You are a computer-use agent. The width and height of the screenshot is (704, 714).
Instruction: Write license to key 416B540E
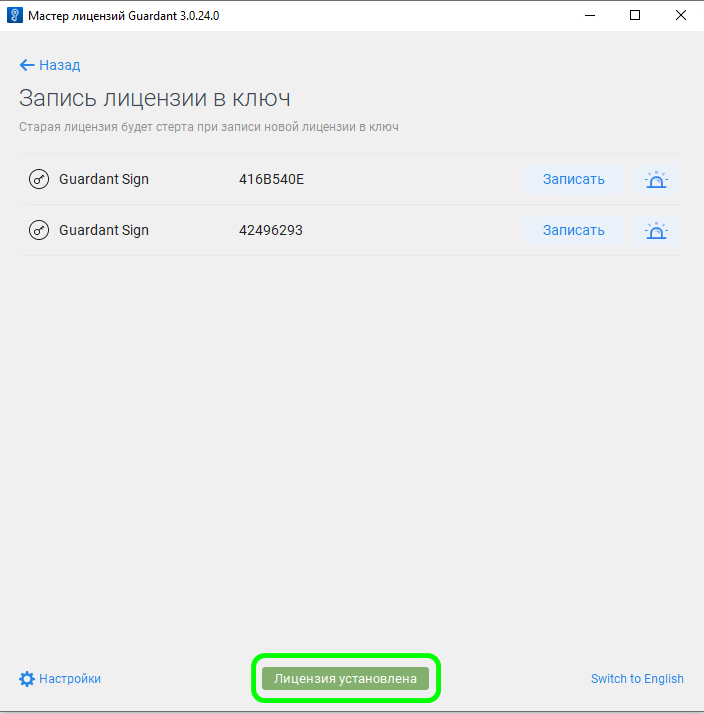click(573, 179)
